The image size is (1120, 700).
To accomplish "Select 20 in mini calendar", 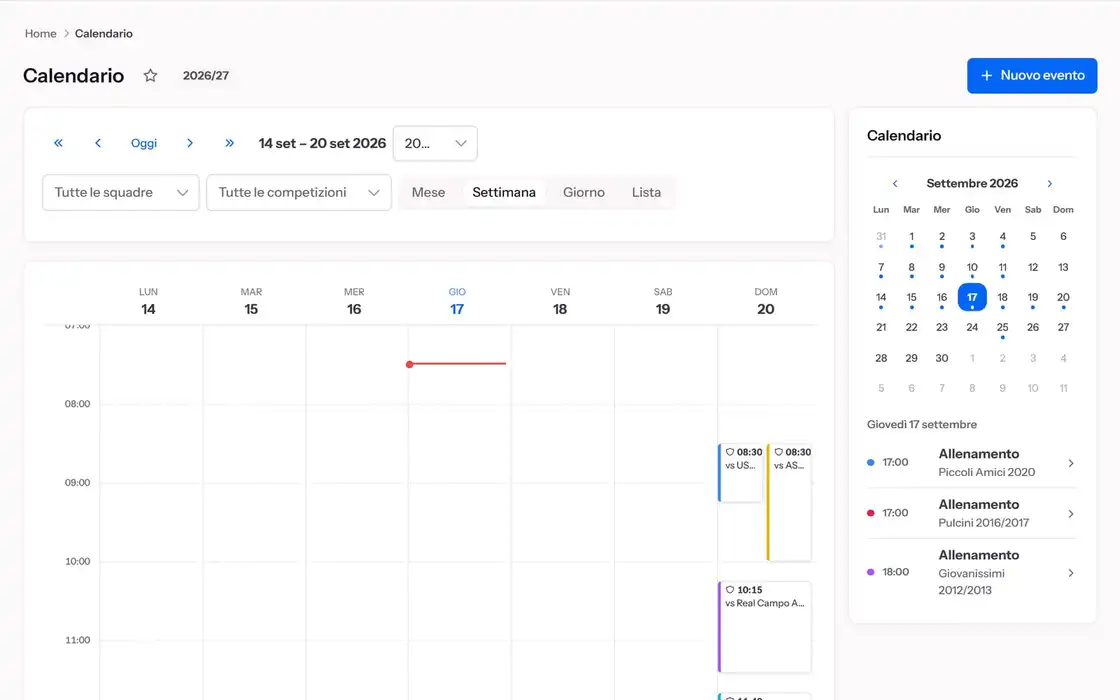I will click(1063, 298).
